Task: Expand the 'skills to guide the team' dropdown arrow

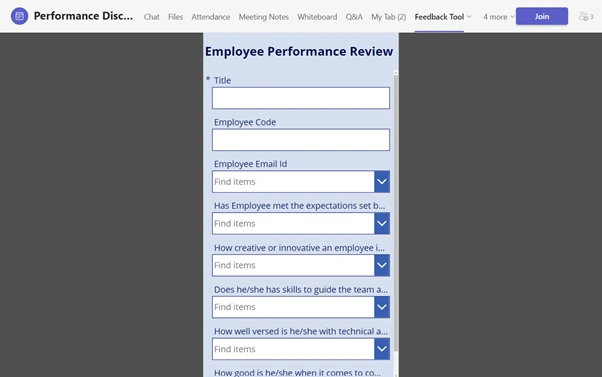Action: [382, 307]
